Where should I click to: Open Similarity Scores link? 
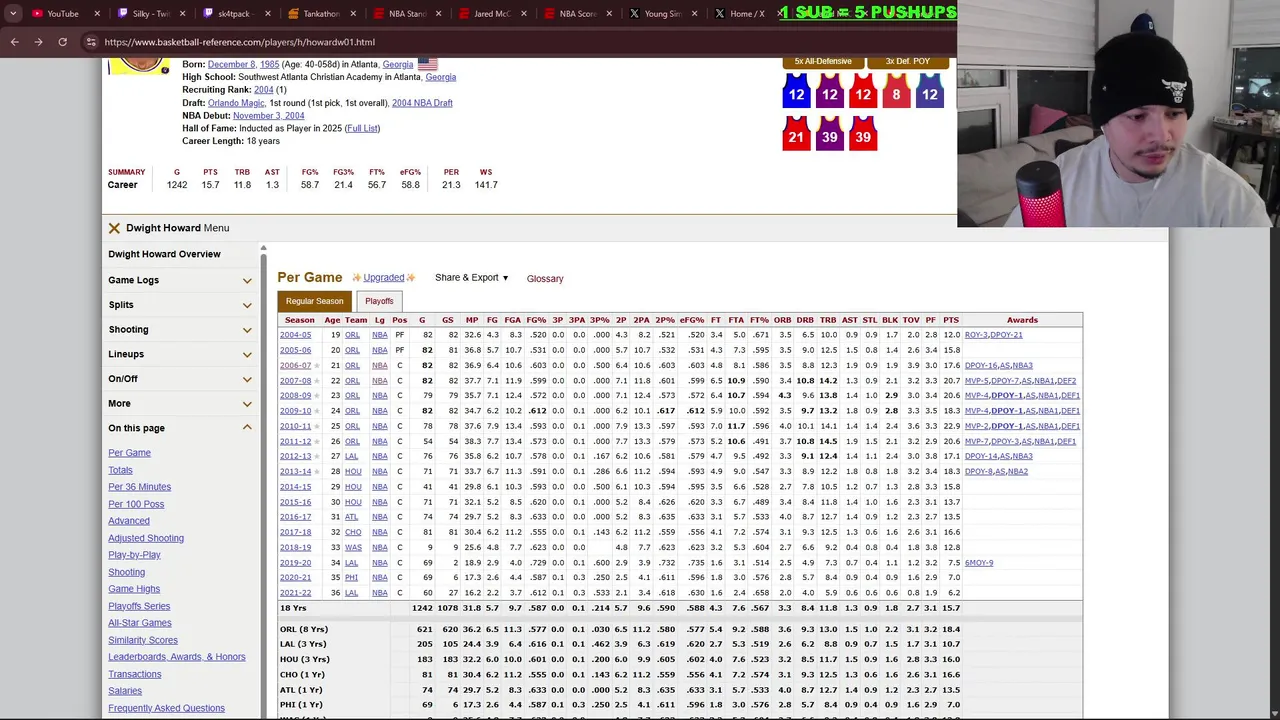pos(143,640)
